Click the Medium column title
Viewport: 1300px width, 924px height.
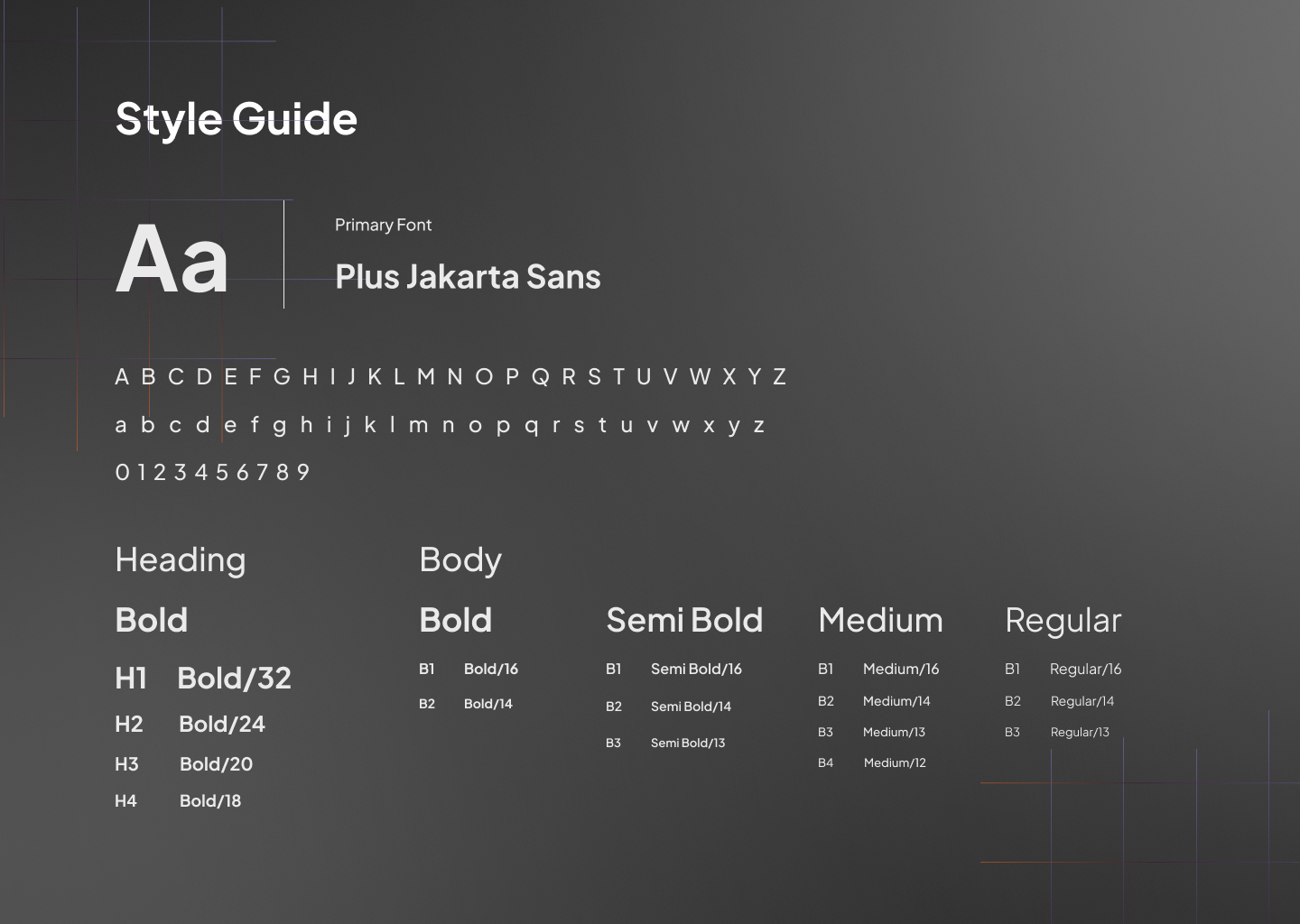click(880, 620)
